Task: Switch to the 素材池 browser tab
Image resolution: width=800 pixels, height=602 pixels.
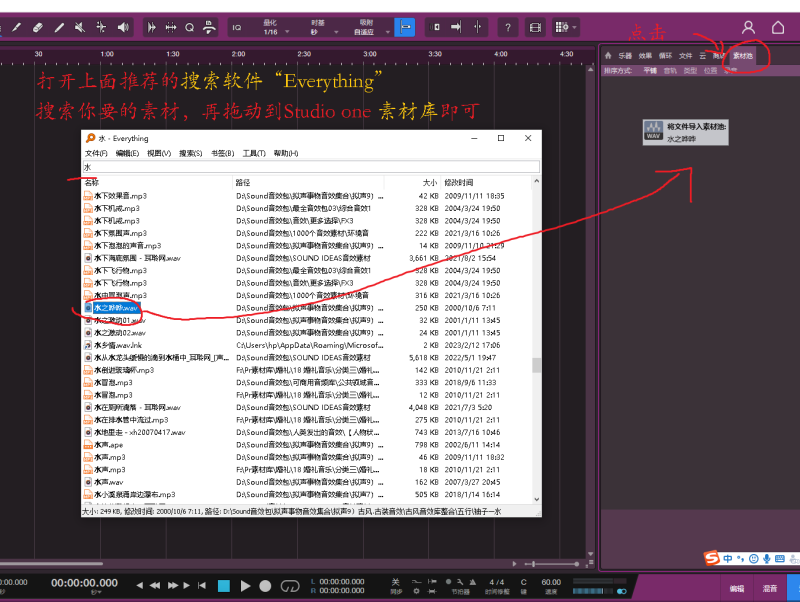Action: (x=743, y=56)
